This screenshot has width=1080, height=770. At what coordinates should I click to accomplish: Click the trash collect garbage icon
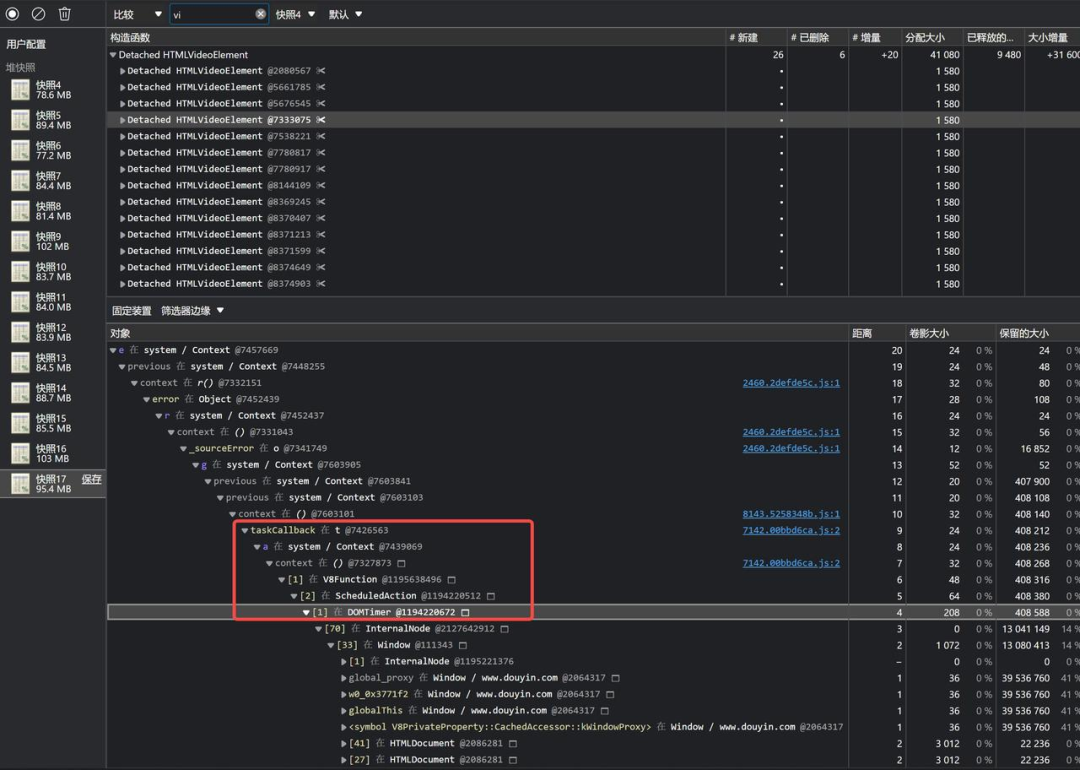[x=65, y=14]
